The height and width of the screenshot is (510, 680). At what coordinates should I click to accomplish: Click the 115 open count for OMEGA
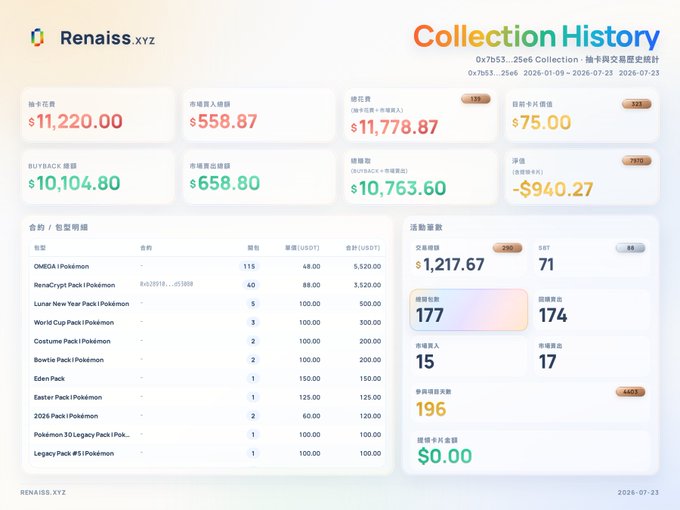[249, 266]
